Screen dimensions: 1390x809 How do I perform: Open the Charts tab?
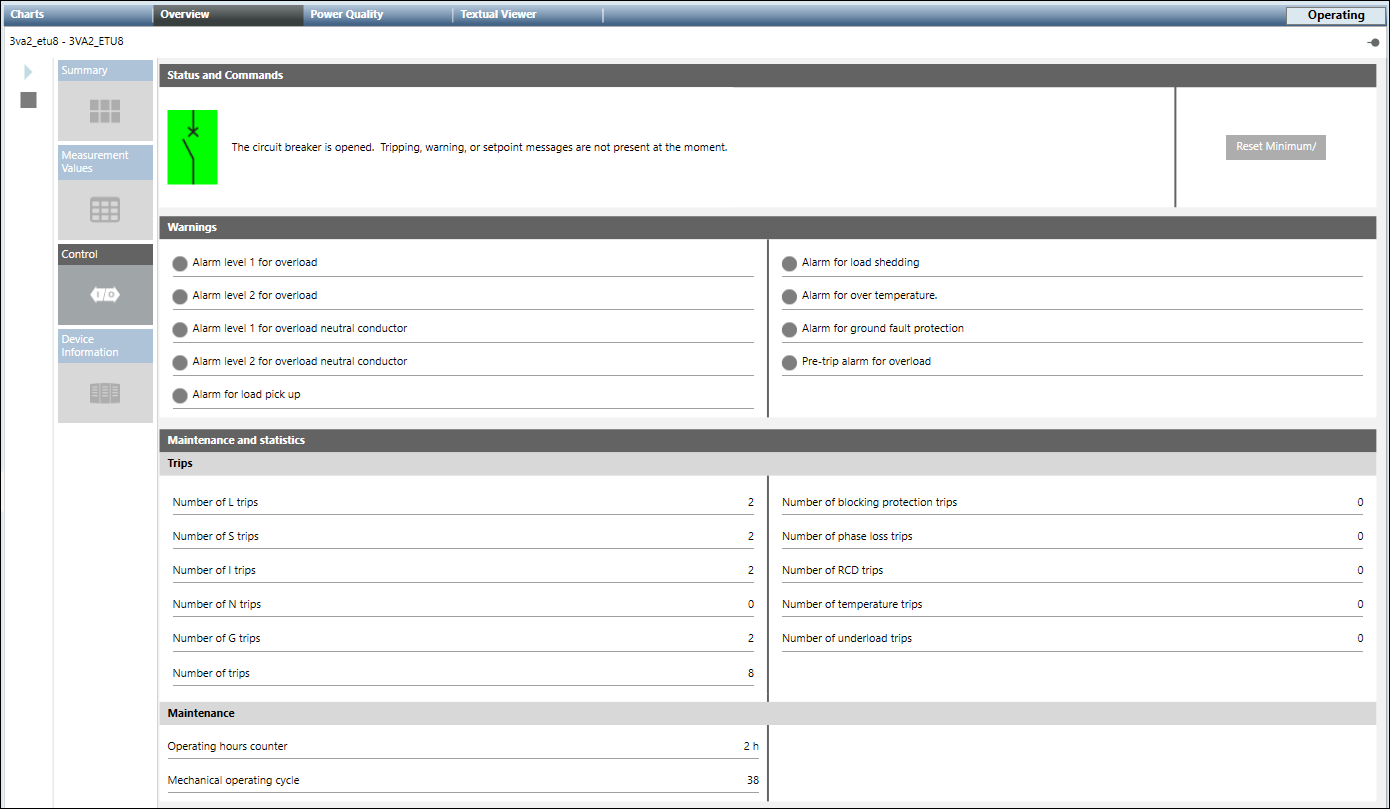pyautogui.click(x=28, y=15)
